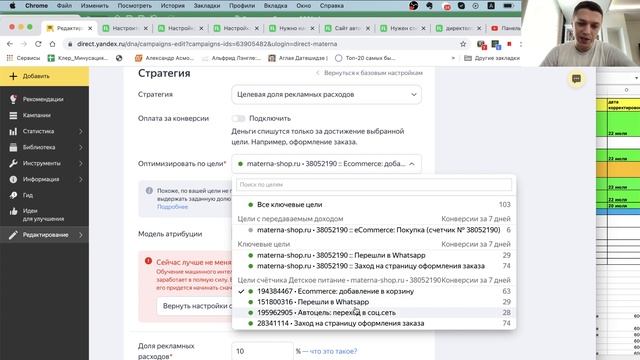Click the address bar URL
640x360 pixels.
[207, 44]
